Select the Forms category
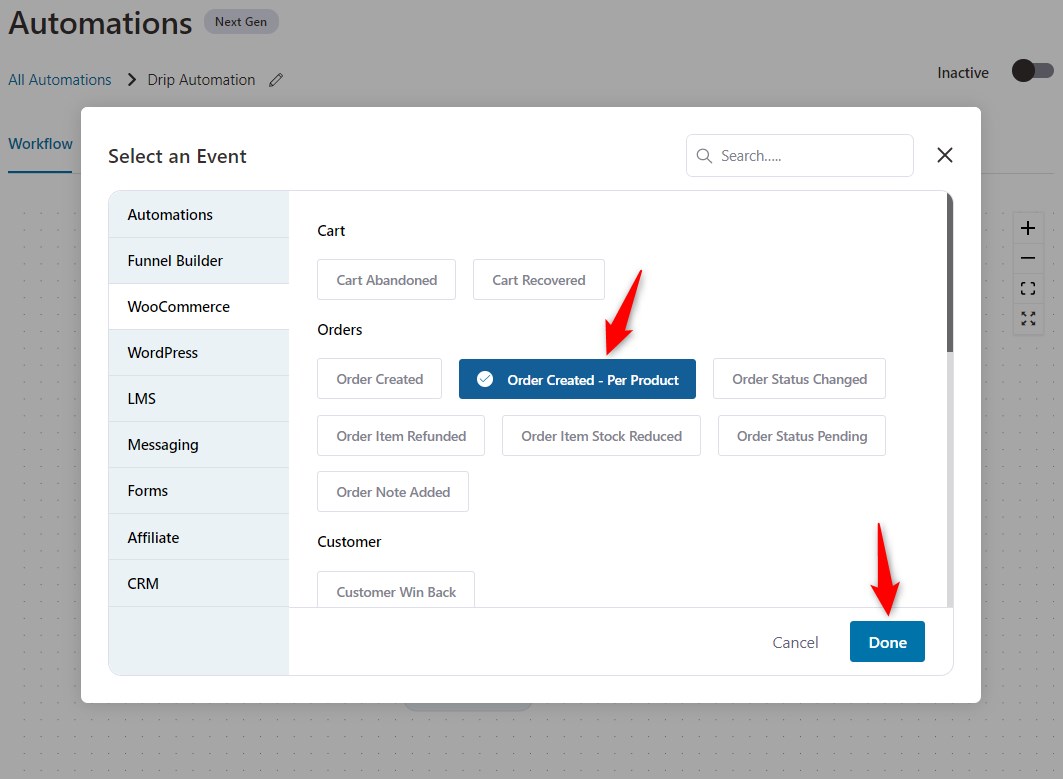Viewport: 1063px width, 779px height. [199, 491]
